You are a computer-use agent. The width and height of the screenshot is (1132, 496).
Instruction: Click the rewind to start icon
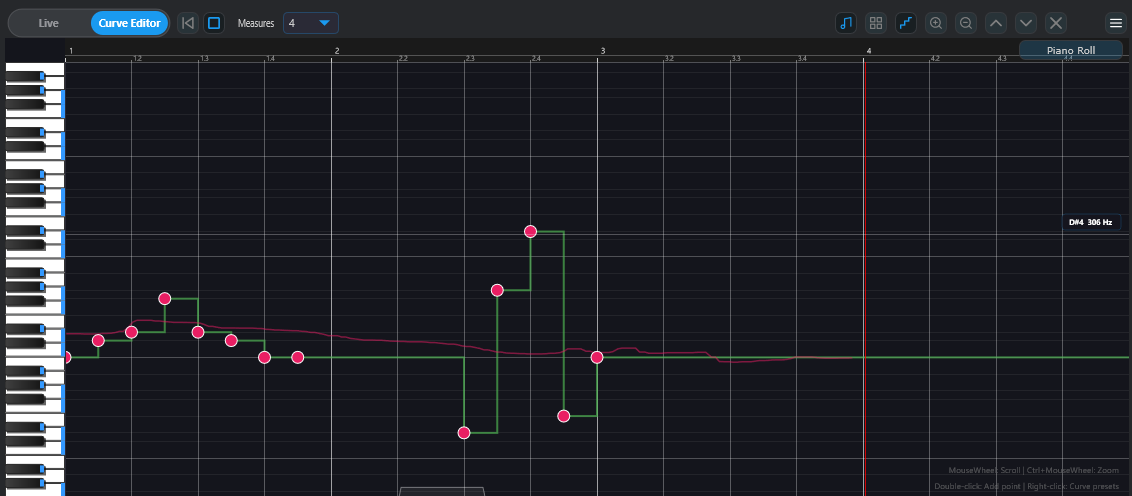click(x=188, y=23)
